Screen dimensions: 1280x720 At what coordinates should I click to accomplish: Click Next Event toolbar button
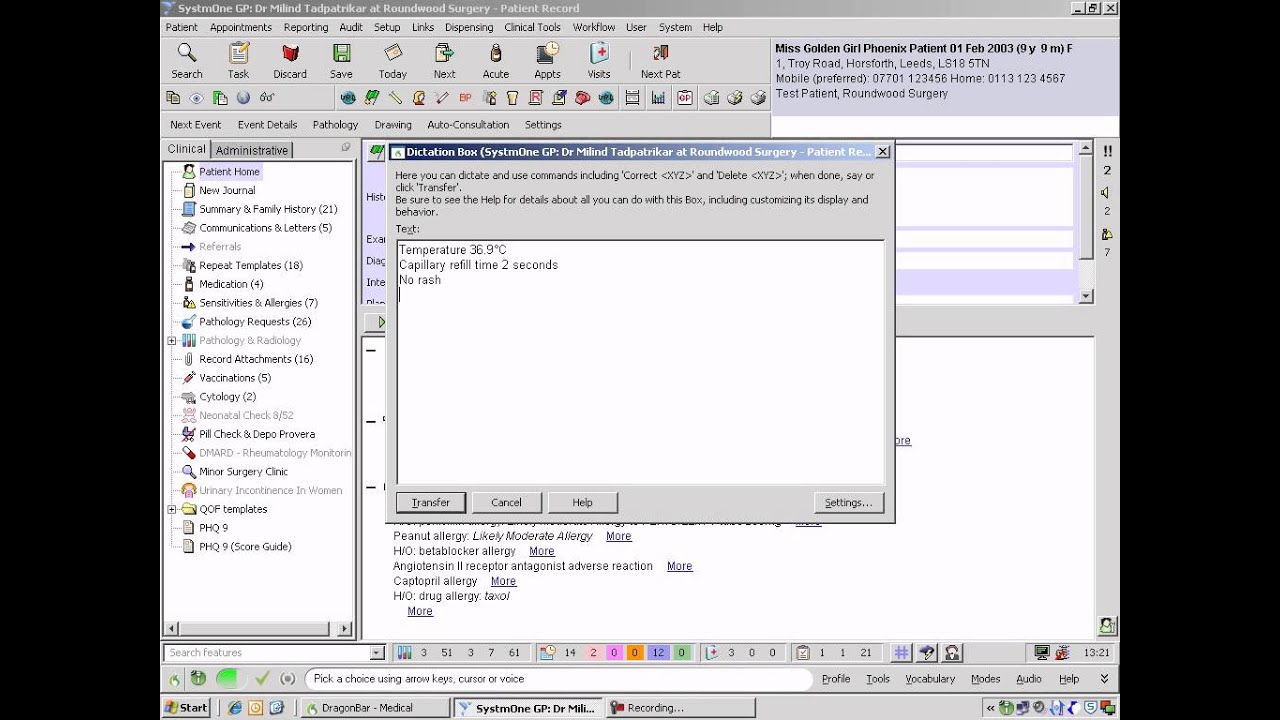point(196,125)
